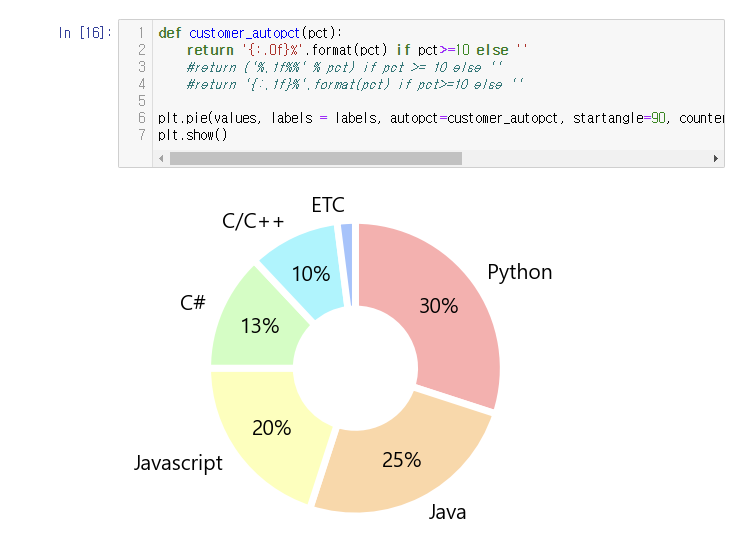This screenshot has height=541, width=731.
Task: Click the C/C++ chart label
Action: 253,221
